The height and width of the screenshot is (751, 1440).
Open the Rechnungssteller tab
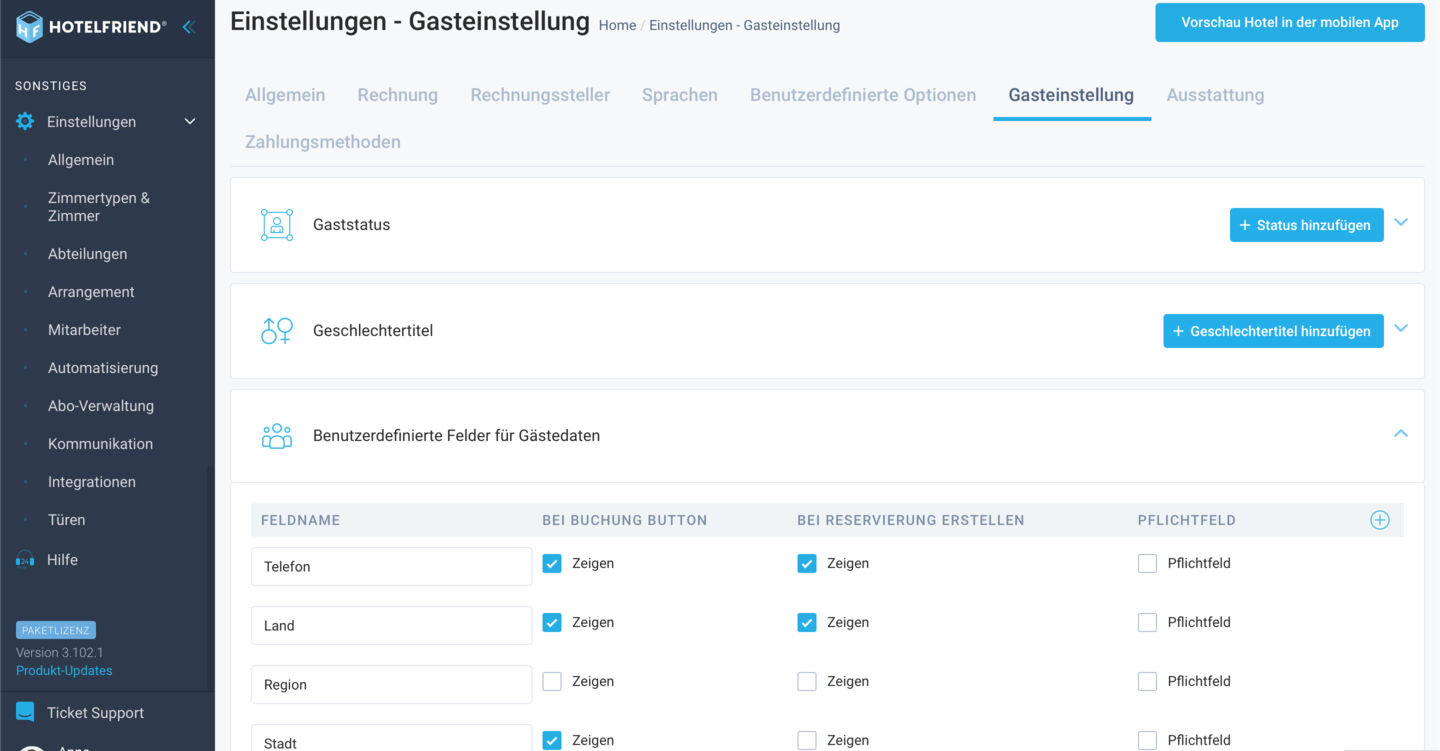540,95
